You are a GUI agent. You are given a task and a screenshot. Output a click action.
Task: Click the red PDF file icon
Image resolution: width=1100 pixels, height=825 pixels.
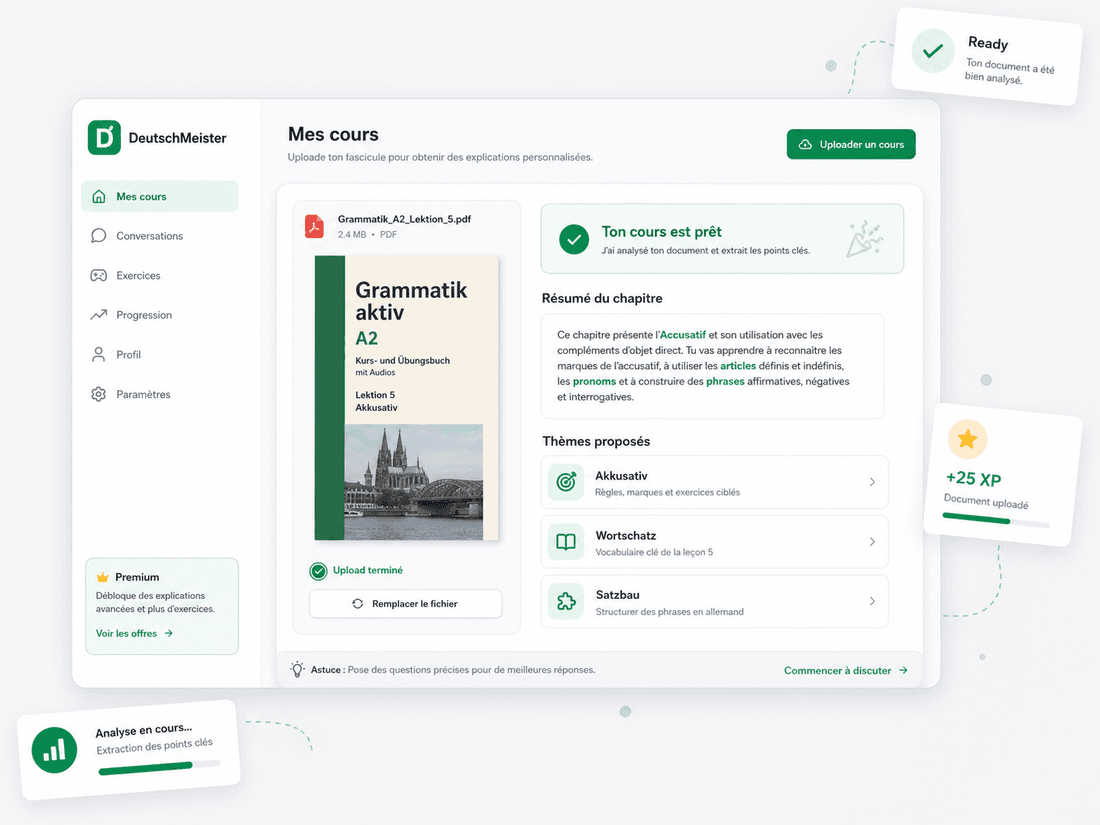click(314, 227)
